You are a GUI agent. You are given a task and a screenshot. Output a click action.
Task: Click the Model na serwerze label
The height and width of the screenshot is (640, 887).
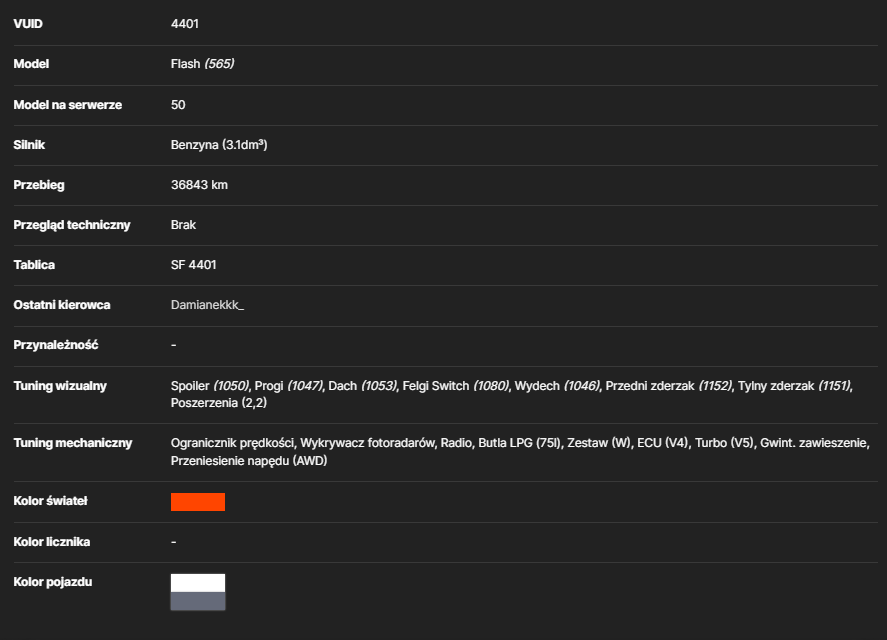click(67, 105)
